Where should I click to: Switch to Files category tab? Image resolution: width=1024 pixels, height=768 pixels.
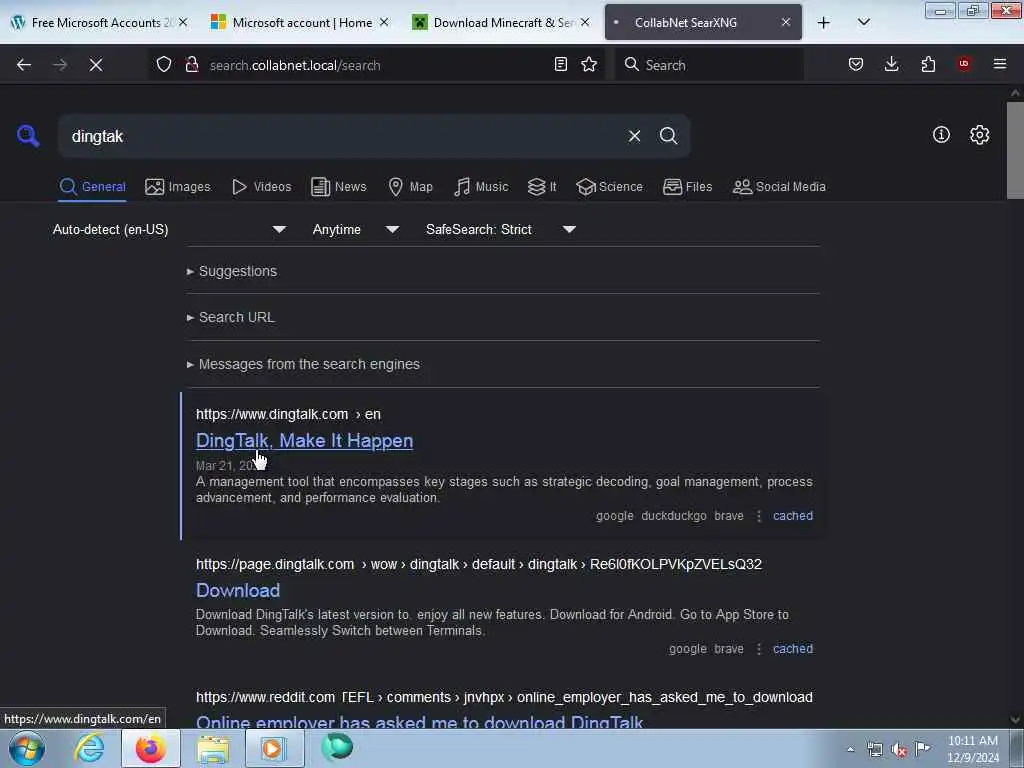click(x=687, y=187)
